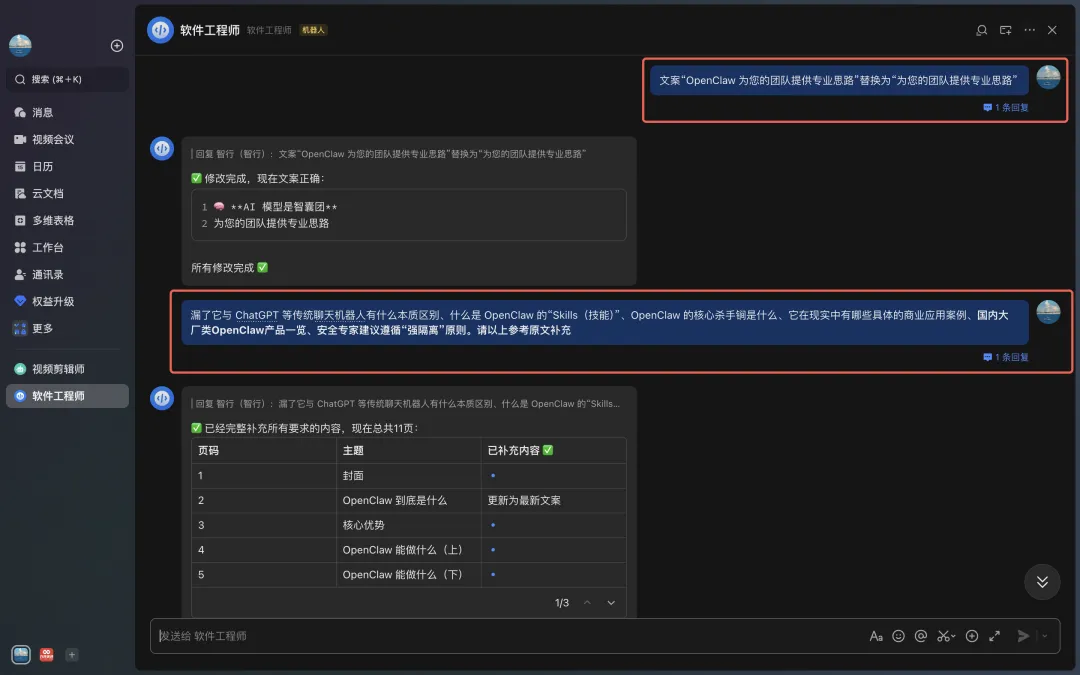Open 工作台 workbench
The height and width of the screenshot is (675, 1080).
68,247
